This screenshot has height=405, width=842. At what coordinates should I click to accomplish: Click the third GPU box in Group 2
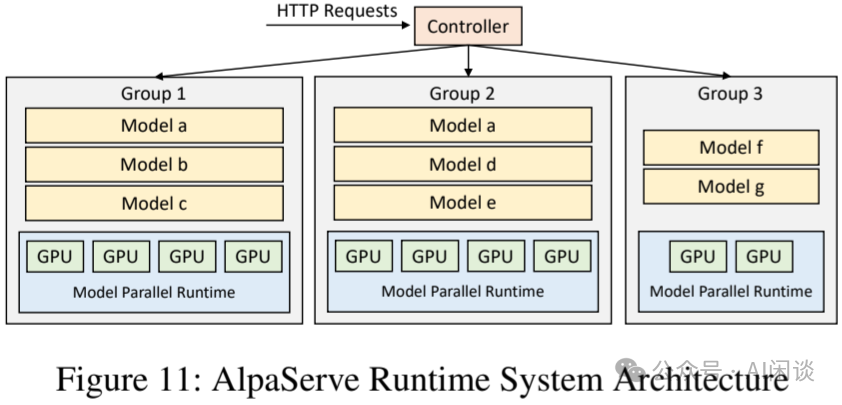(496, 256)
